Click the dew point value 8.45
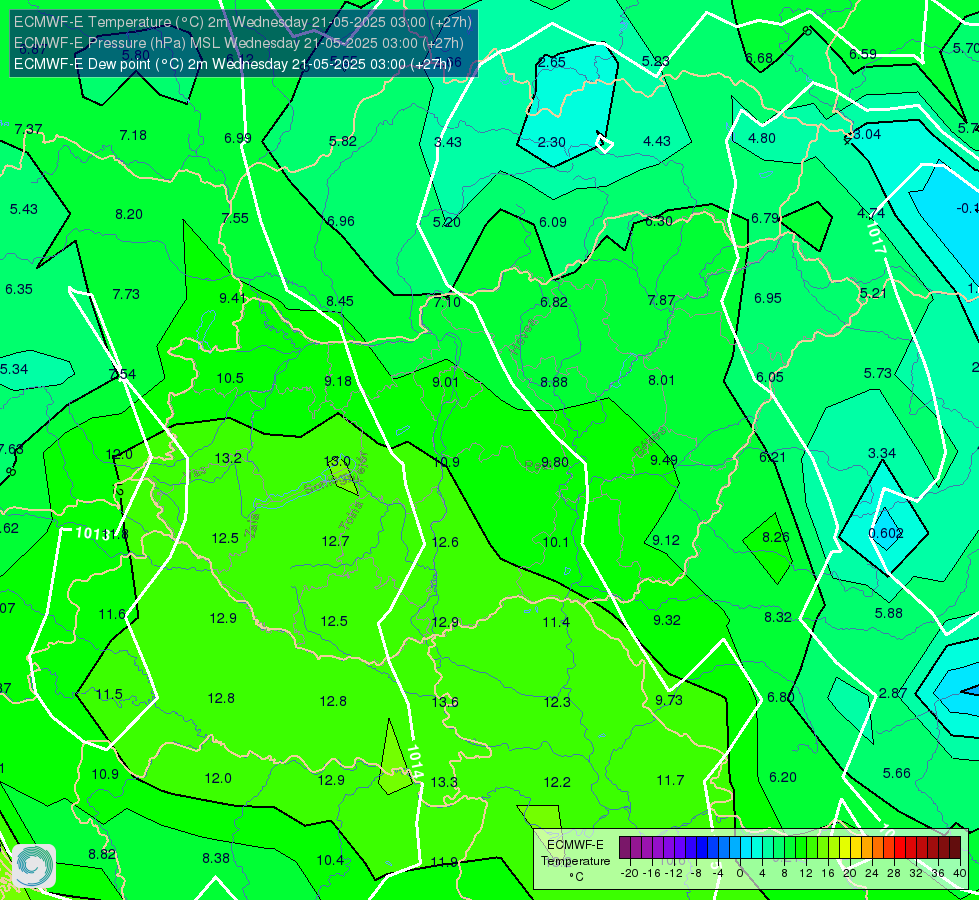This screenshot has width=979, height=900. click(x=340, y=301)
